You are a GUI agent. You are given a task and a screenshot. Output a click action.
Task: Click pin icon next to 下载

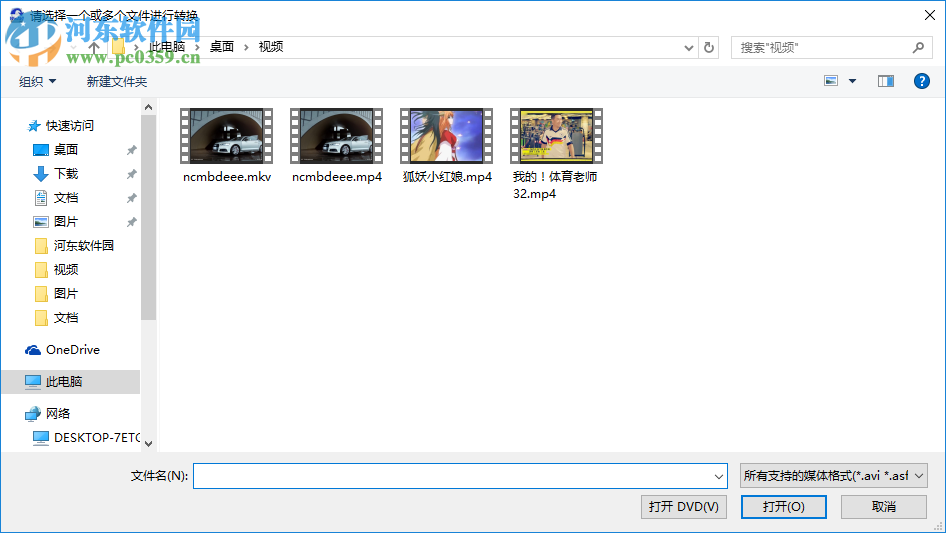(132, 174)
